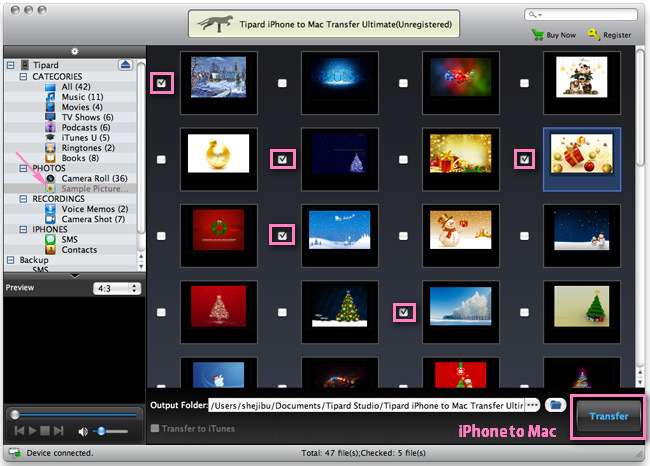Skip to next item in preview player

tap(58, 431)
